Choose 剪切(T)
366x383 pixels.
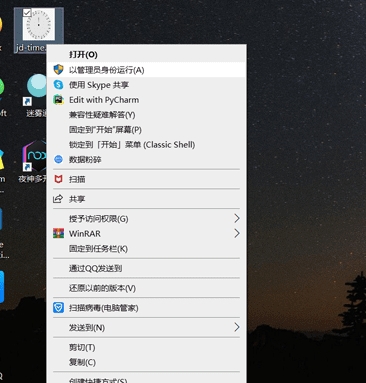click(x=147, y=347)
